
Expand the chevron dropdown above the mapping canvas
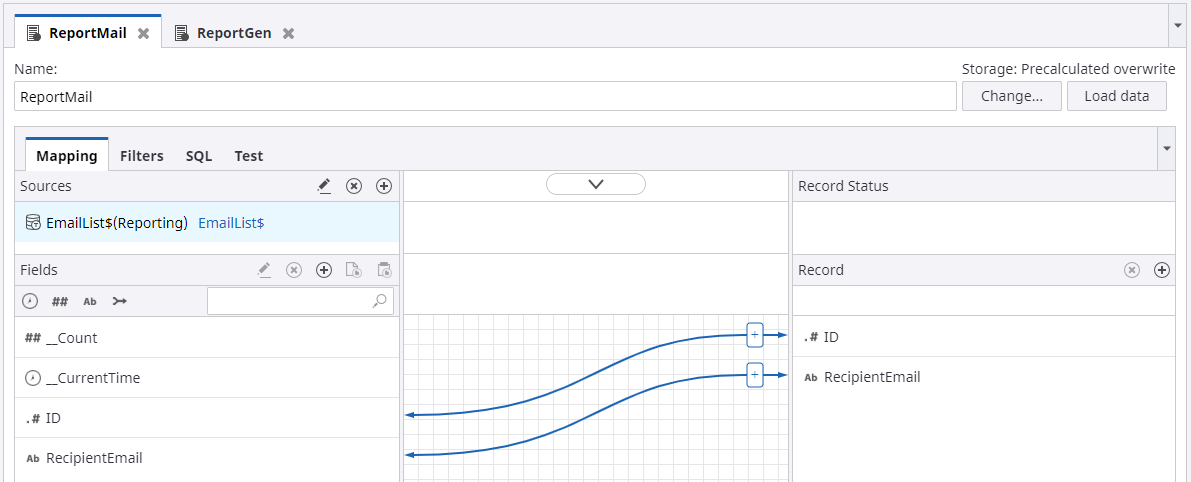coord(596,184)
